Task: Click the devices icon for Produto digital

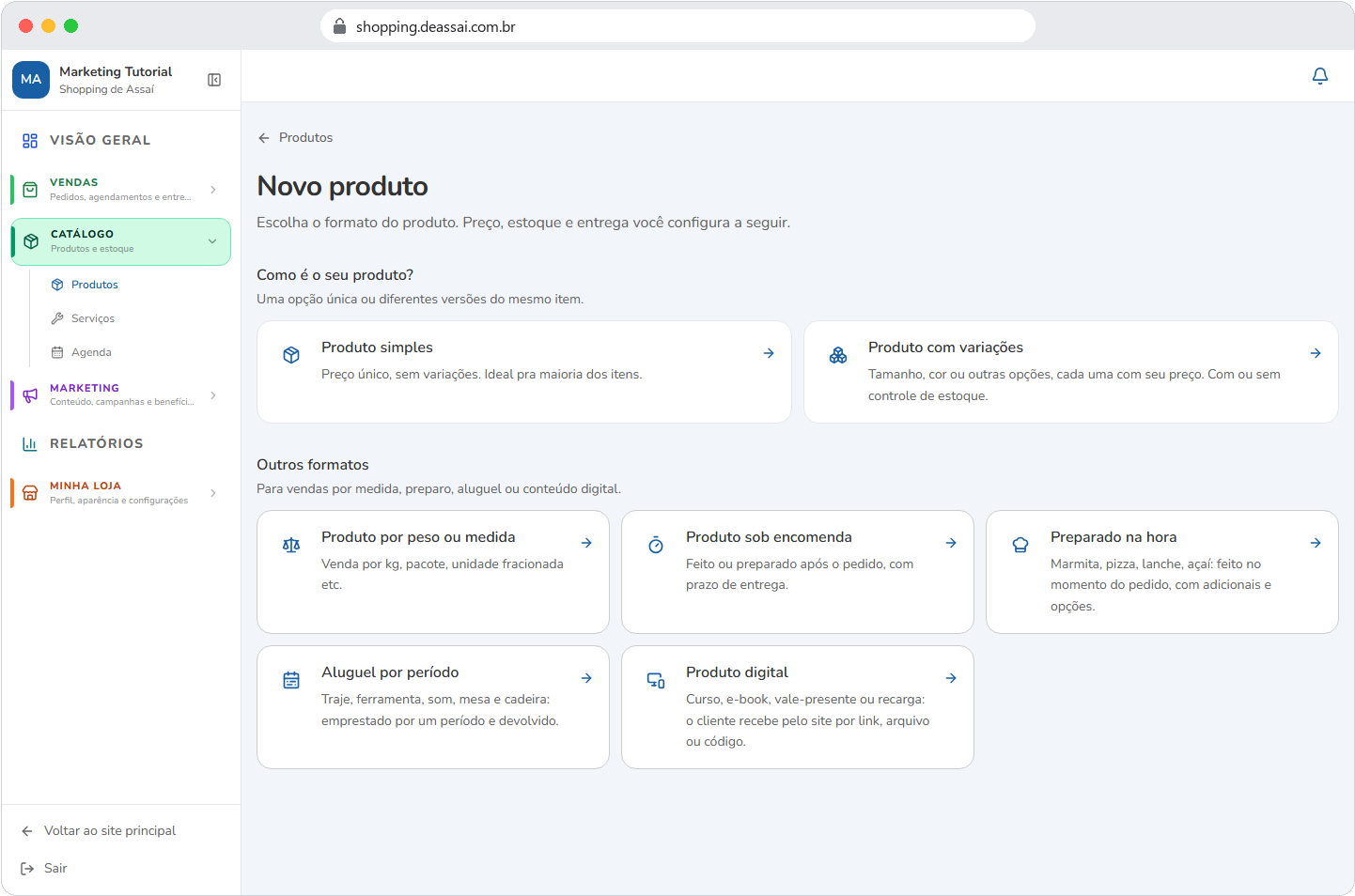Action: (656, 680)
